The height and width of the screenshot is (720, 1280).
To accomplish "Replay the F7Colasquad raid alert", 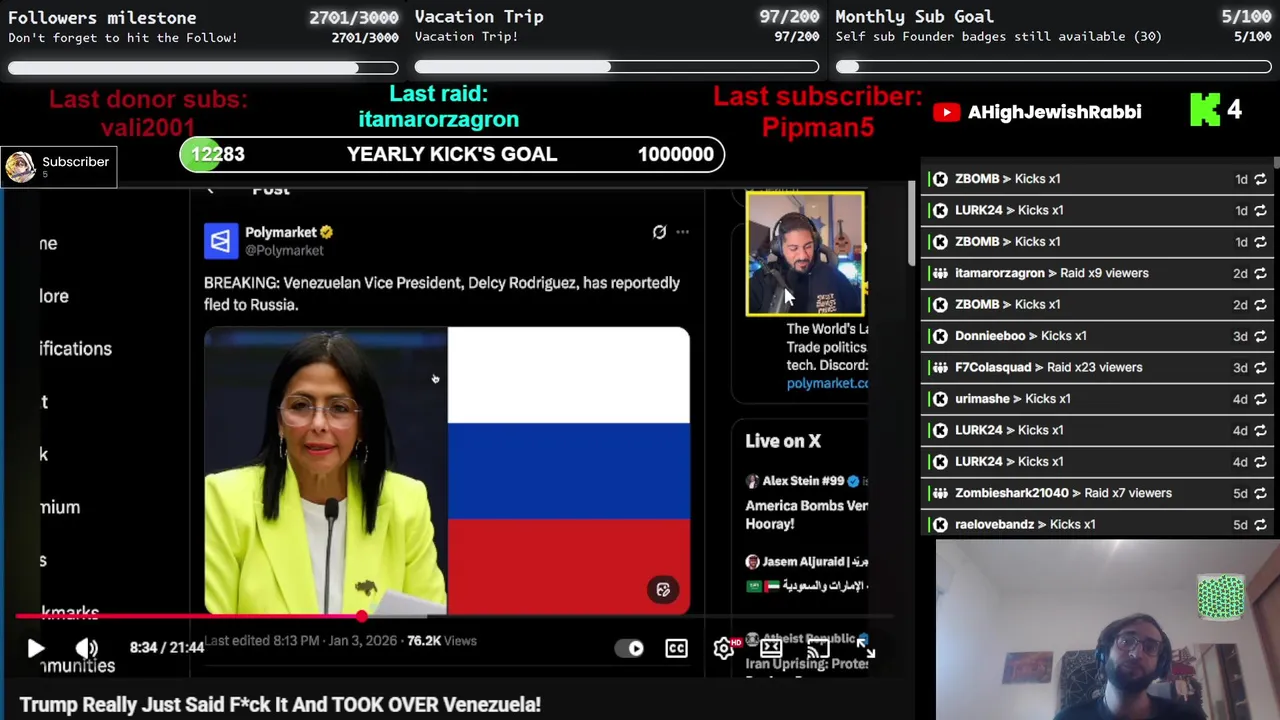I will [1260, 367].
